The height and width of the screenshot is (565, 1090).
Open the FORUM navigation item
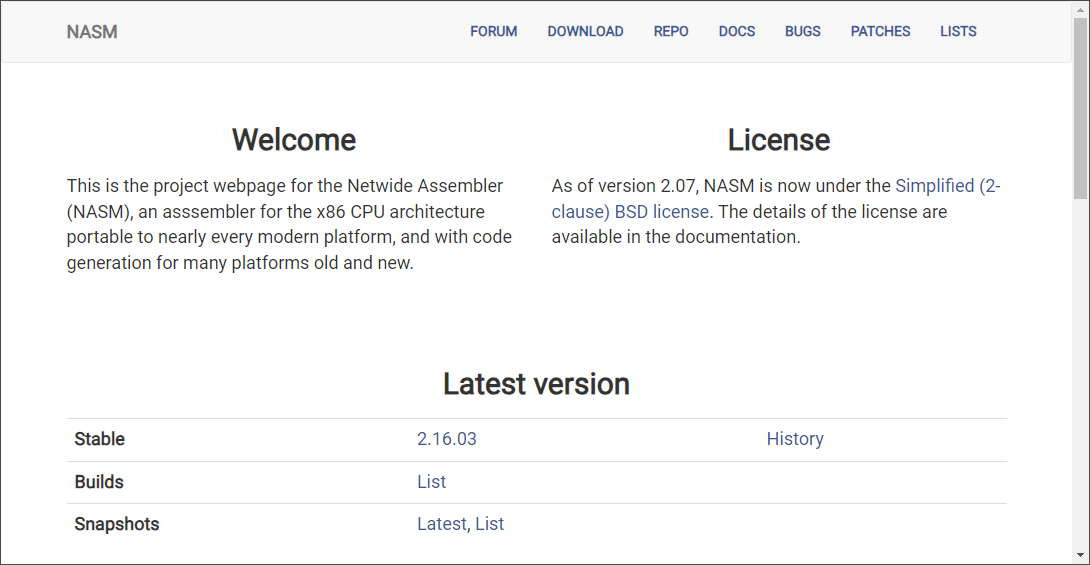[x=494, y=32]
